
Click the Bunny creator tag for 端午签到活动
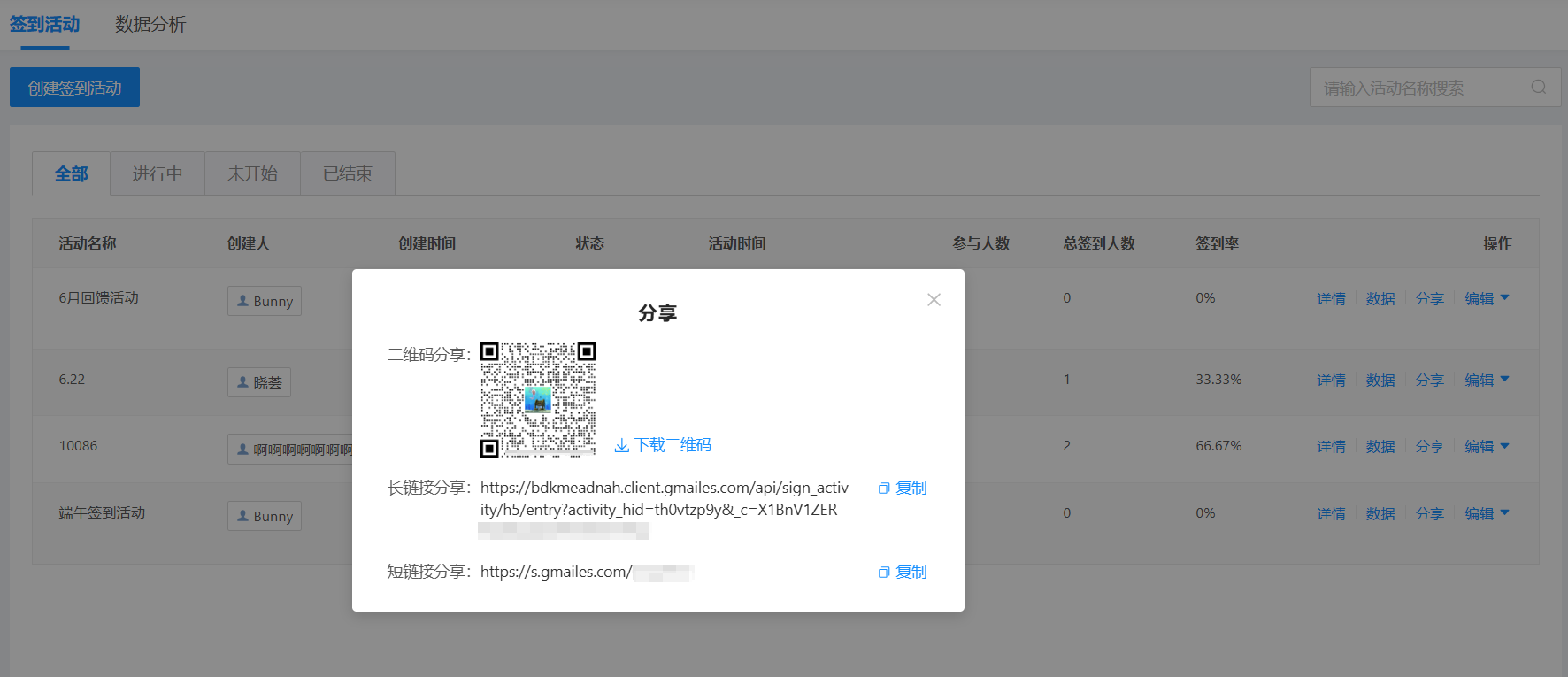click(x=265, y=516)
